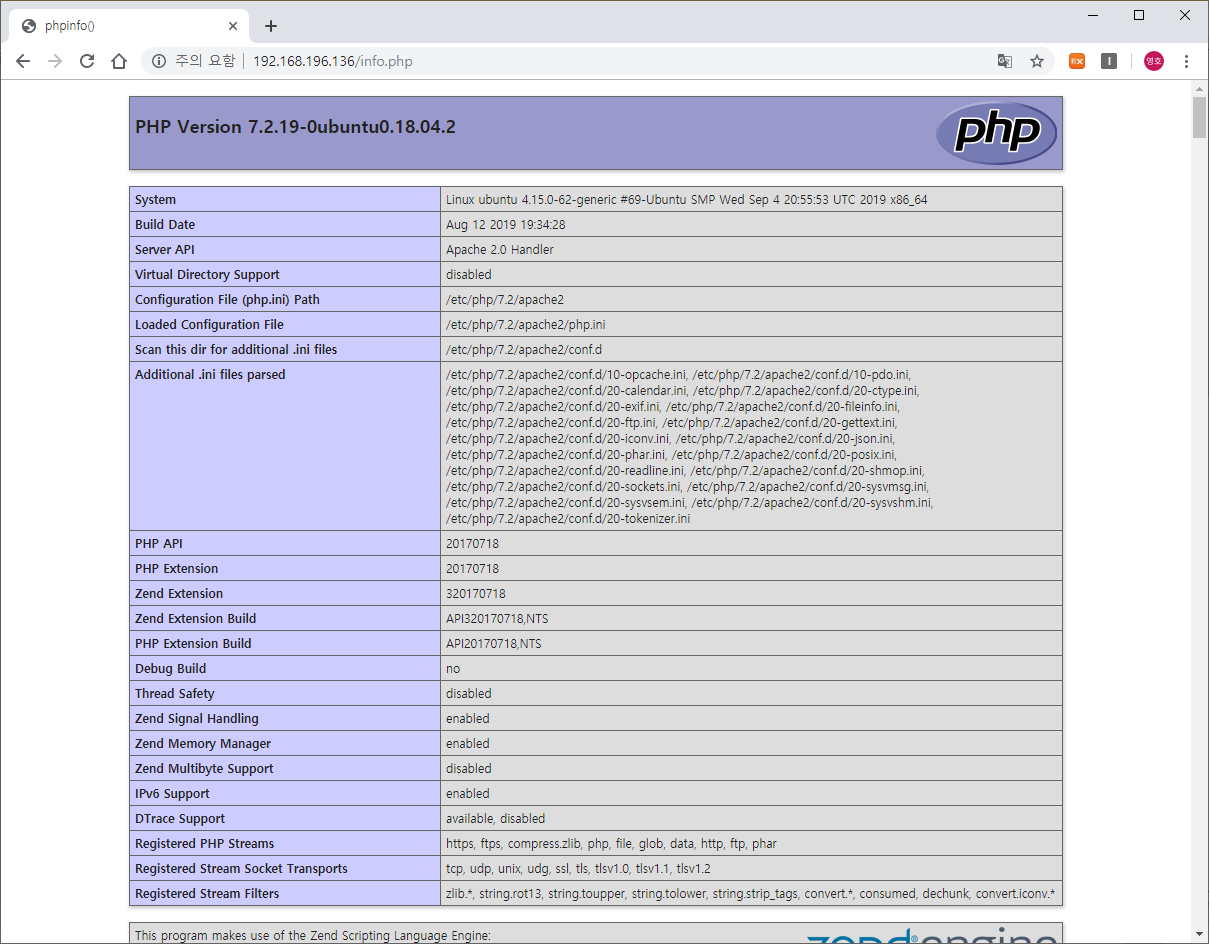Click the tcp, udp, unix transports value

580,869
